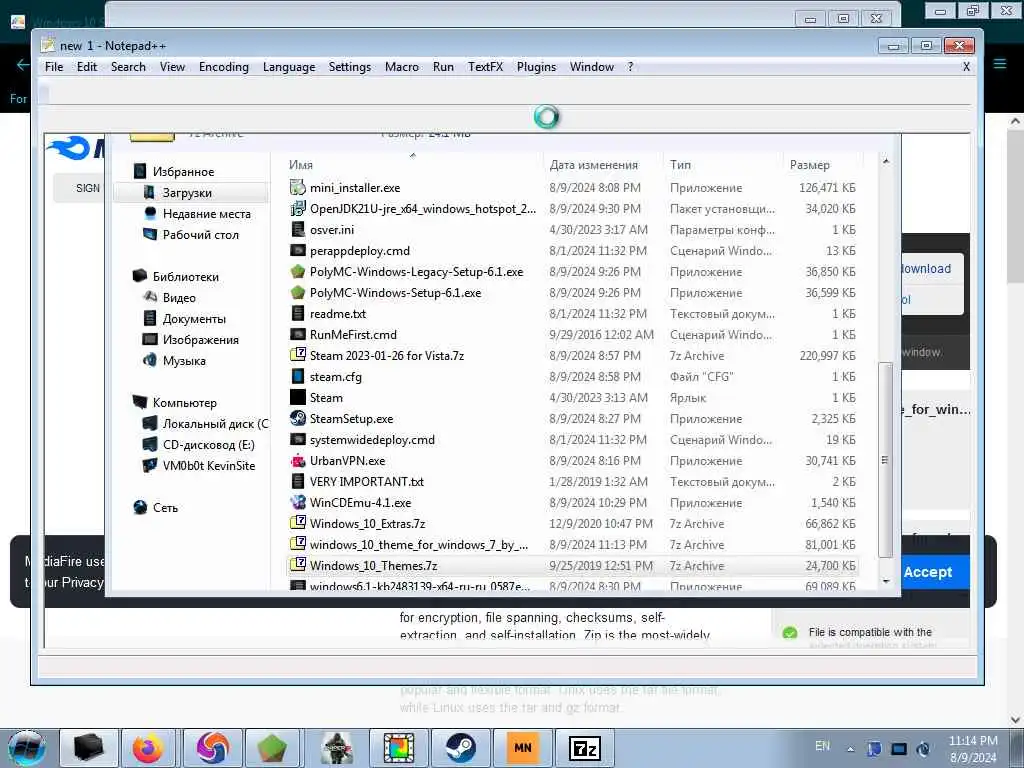Viewport: 1024px width, 768px height.
Task: Open Библиотеки in the navigation pane
Action: (185, 276)
